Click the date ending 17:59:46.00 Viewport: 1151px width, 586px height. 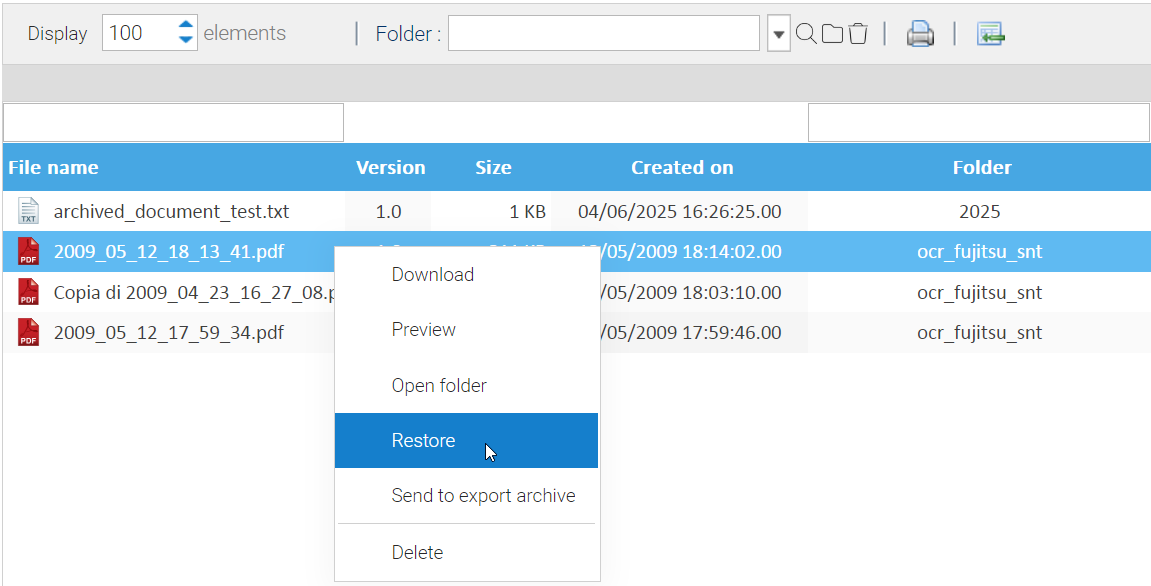[691, 333]
